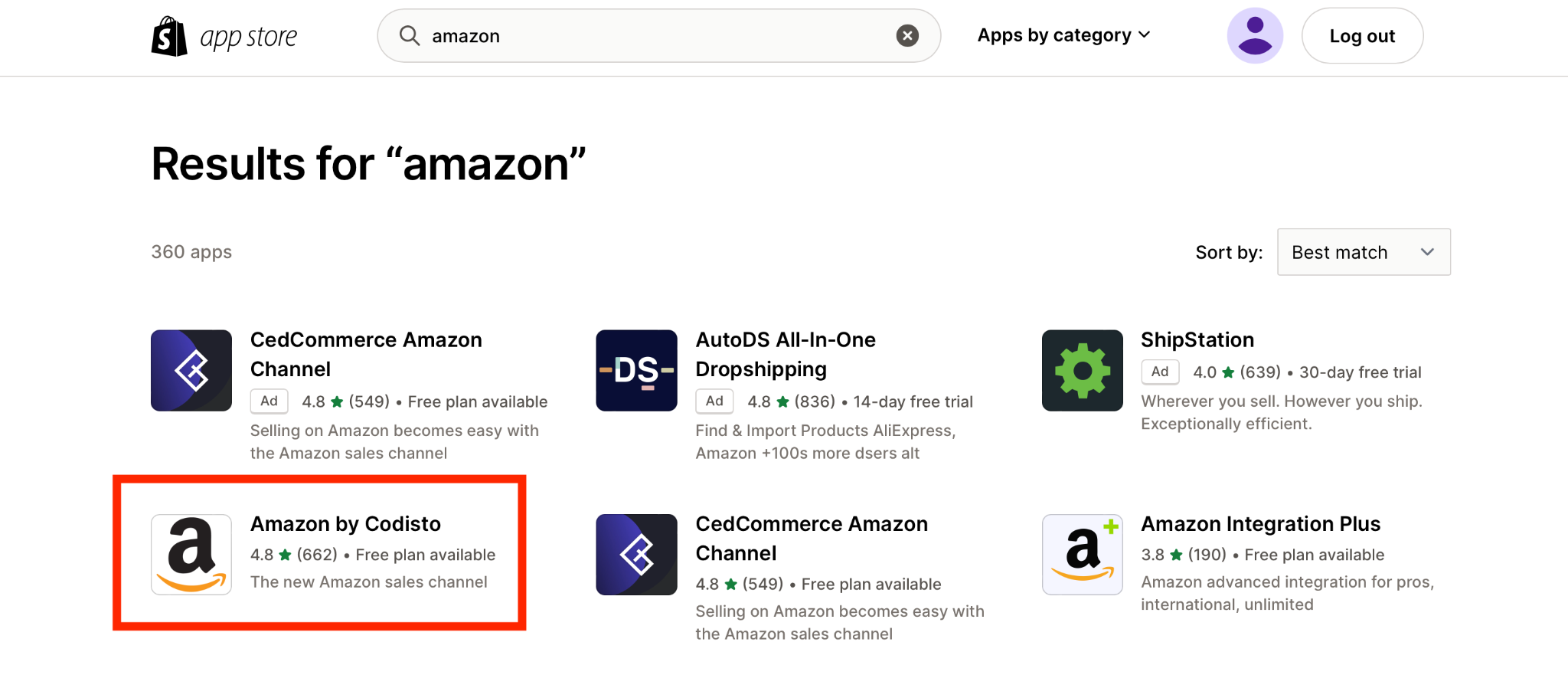Screen dimensions: 1568x688
Task: Click the search magnifier icon
Action: [x=410, y=35]
